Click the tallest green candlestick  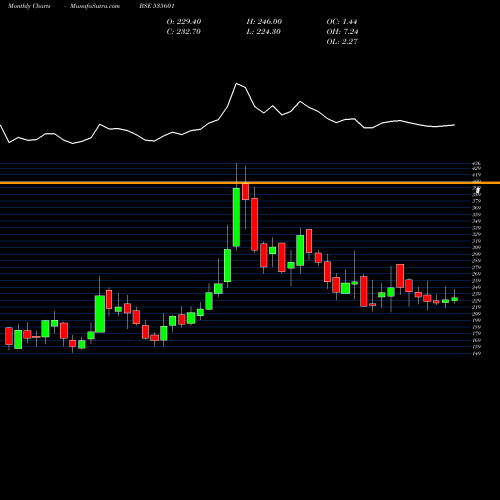(x=236, y=217)
